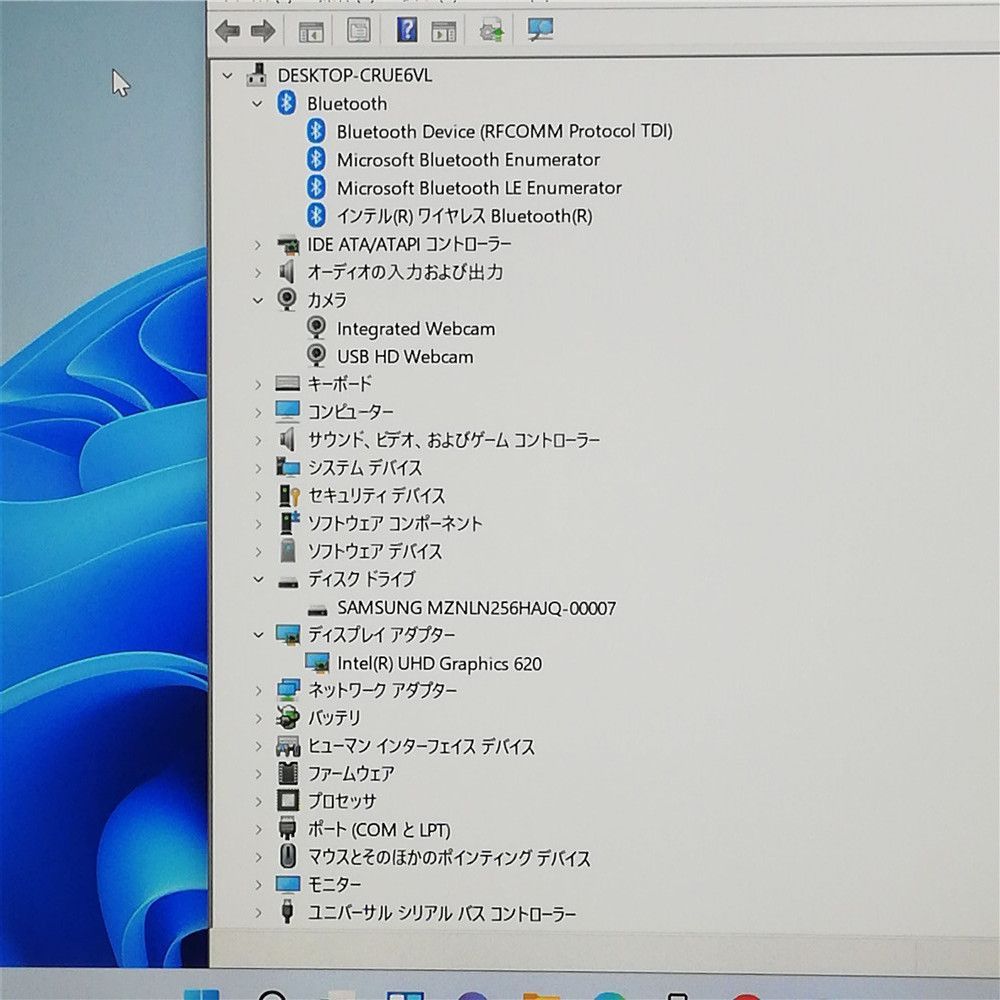This screenshot has height=1000, width=1000.
Task: Expand the モニター category
Action: [258, 885]
